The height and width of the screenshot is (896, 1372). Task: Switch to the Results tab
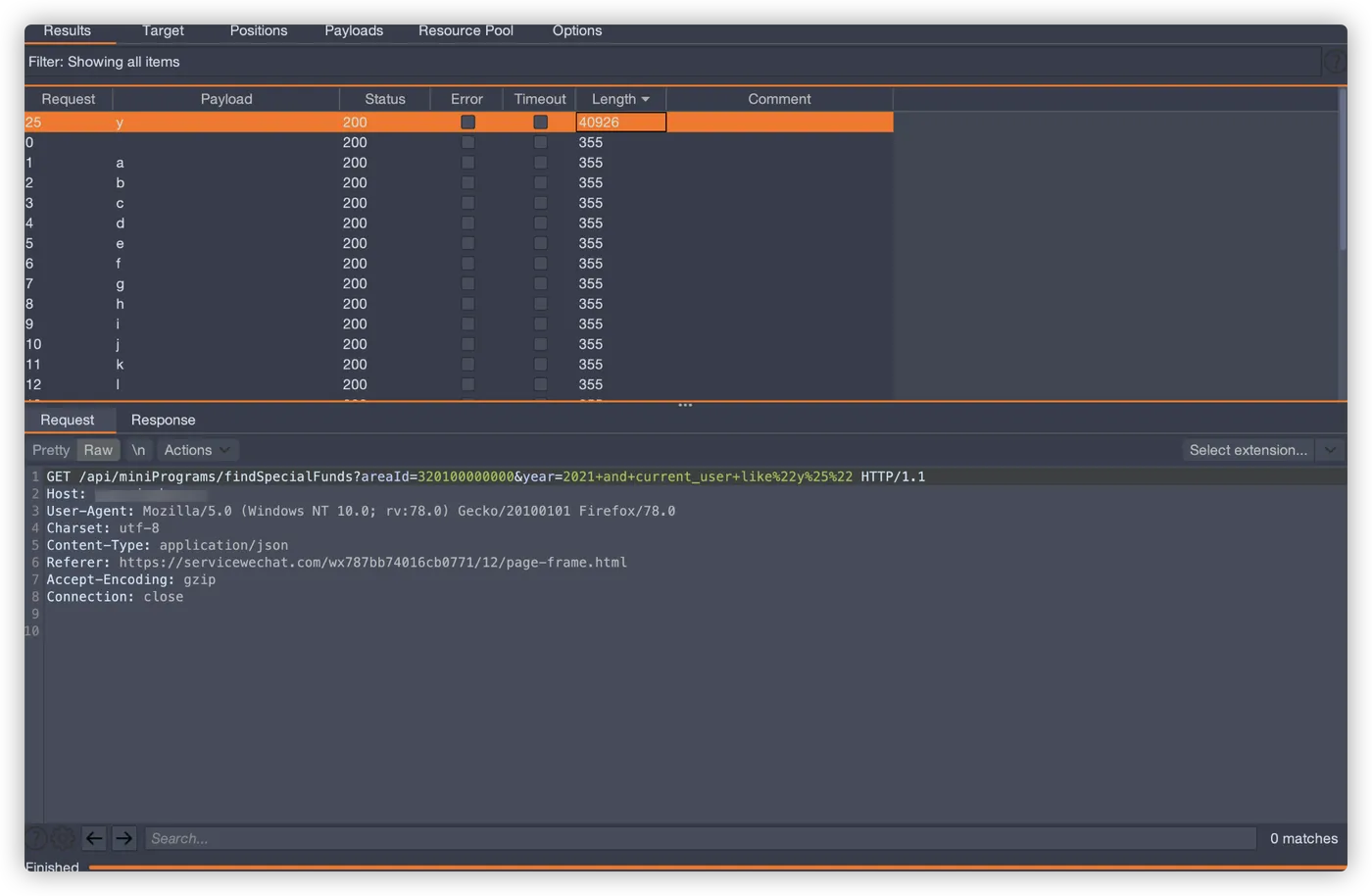click(x=68, y=31)
